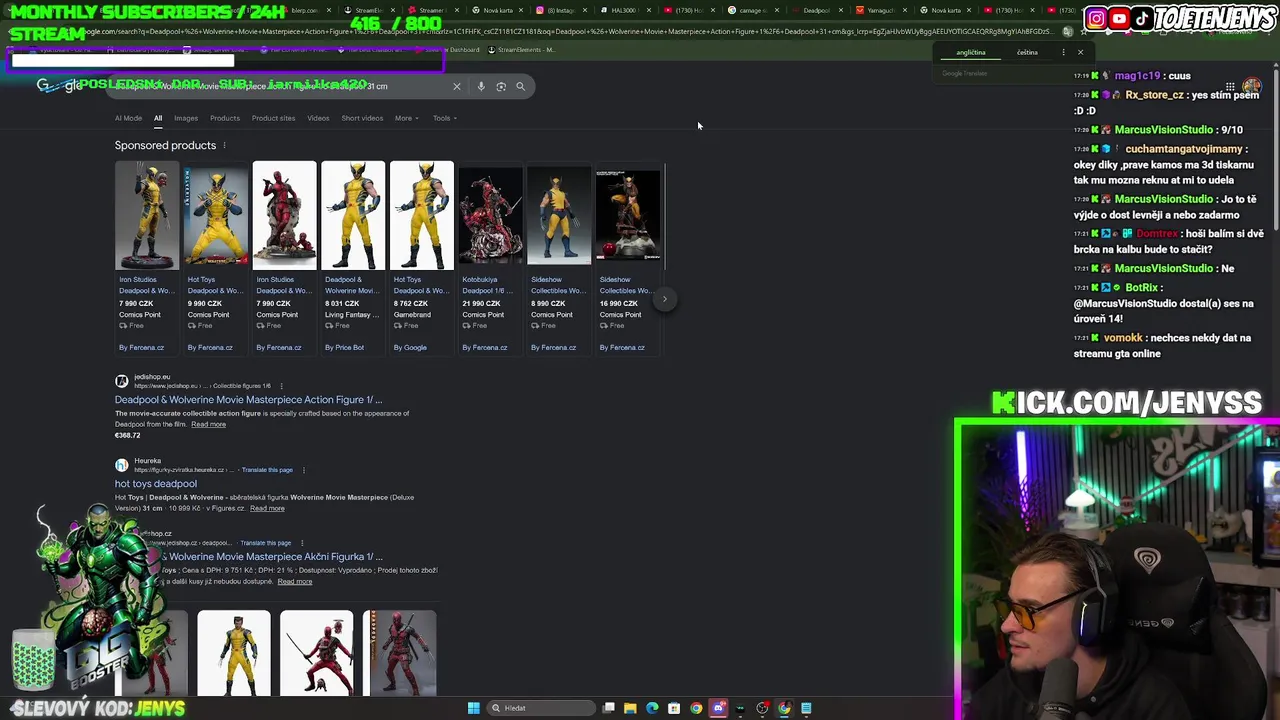
Task: Click the Google logo
Action: [60, 86]
